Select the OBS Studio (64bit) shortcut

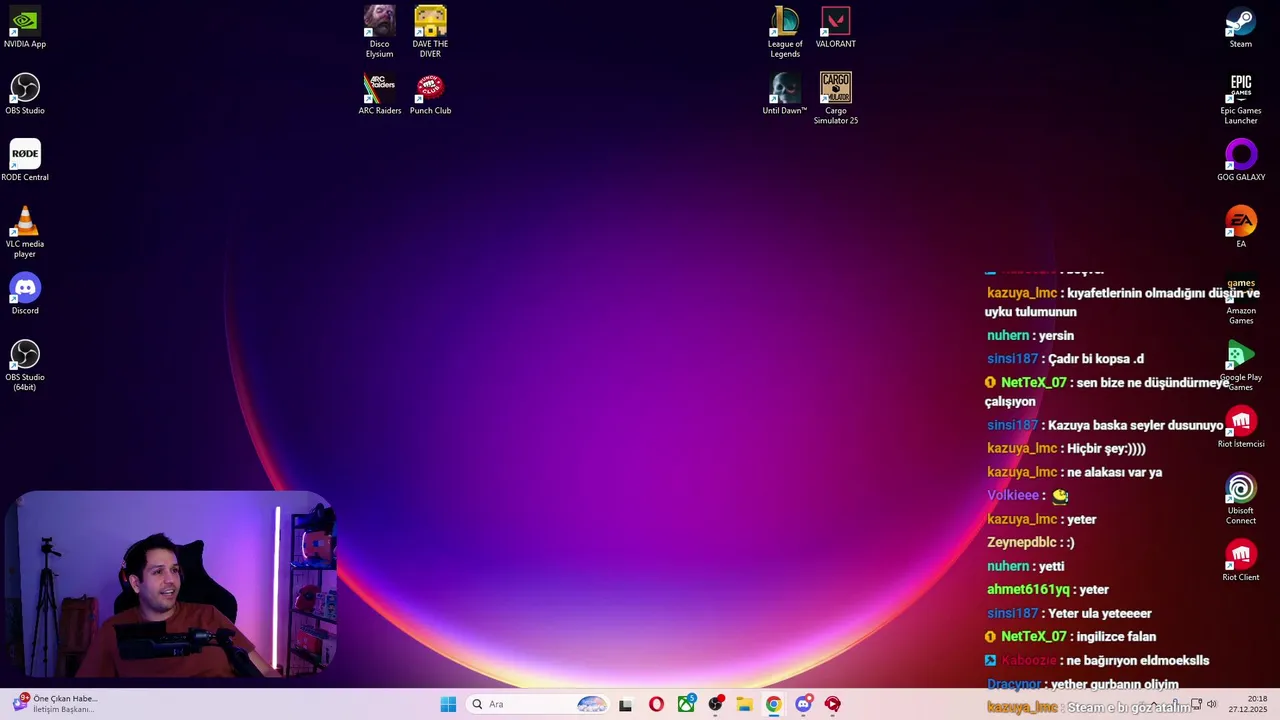[25, 365]
